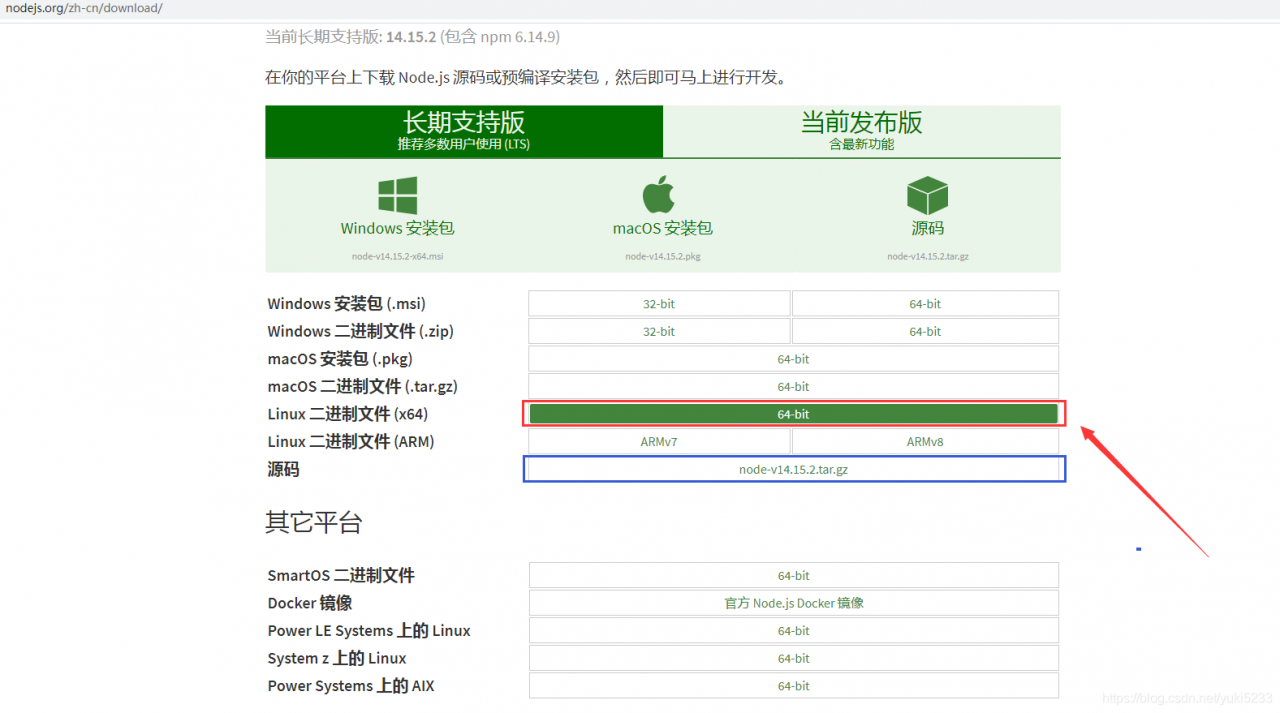1280x713 pixels.
Task: Switch to the 当前发布版 tab
Action: coord(861,131)
